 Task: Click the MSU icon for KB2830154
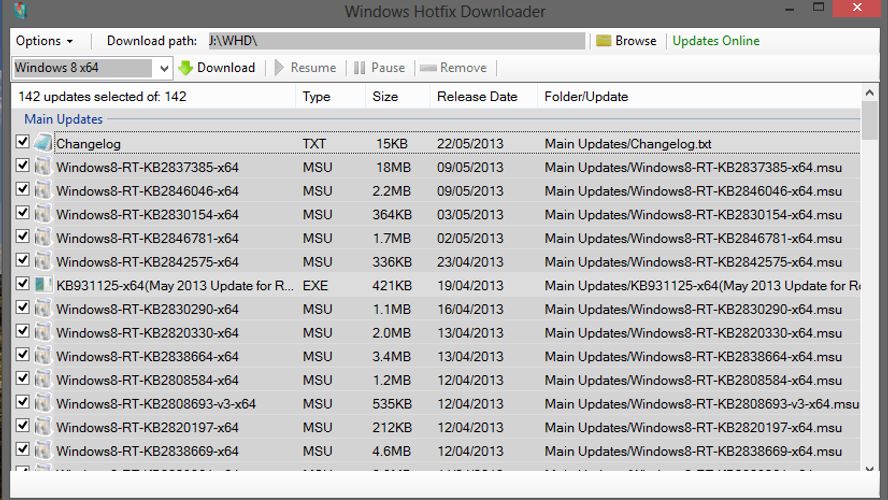coord(42,214)
